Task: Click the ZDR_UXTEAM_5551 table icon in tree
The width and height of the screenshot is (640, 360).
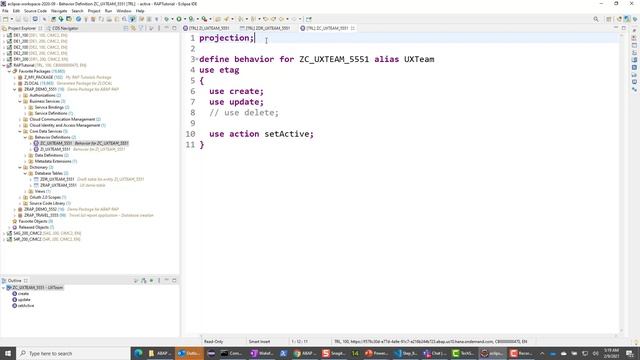Action: 36,179
